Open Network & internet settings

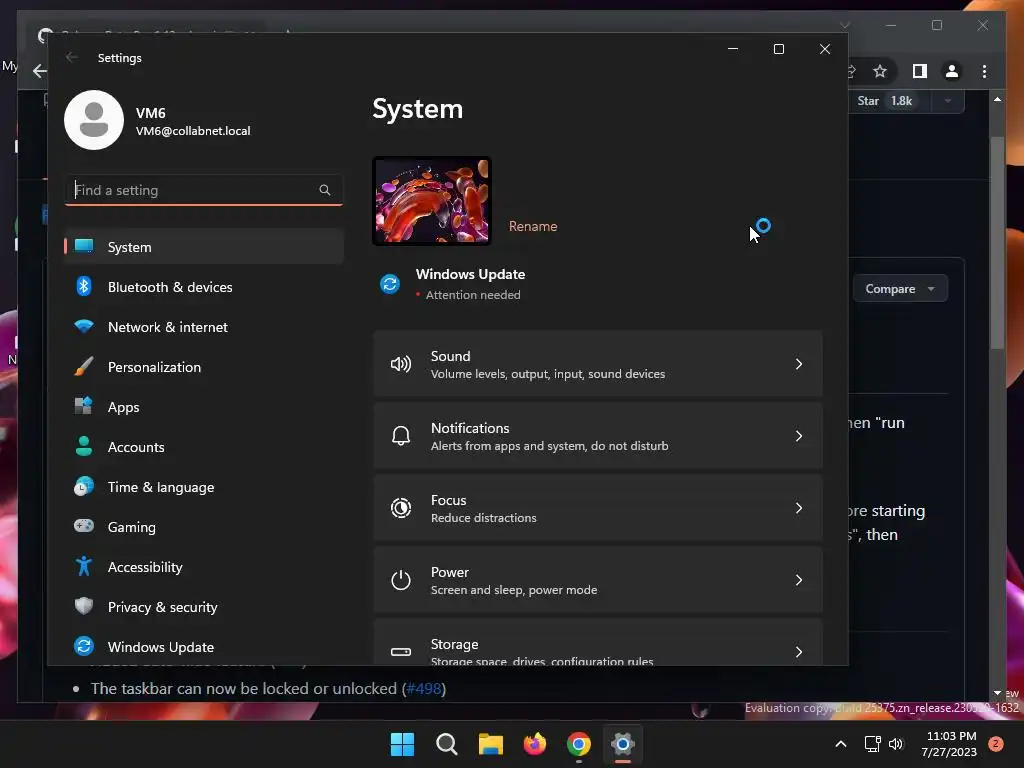pos(204,327)
